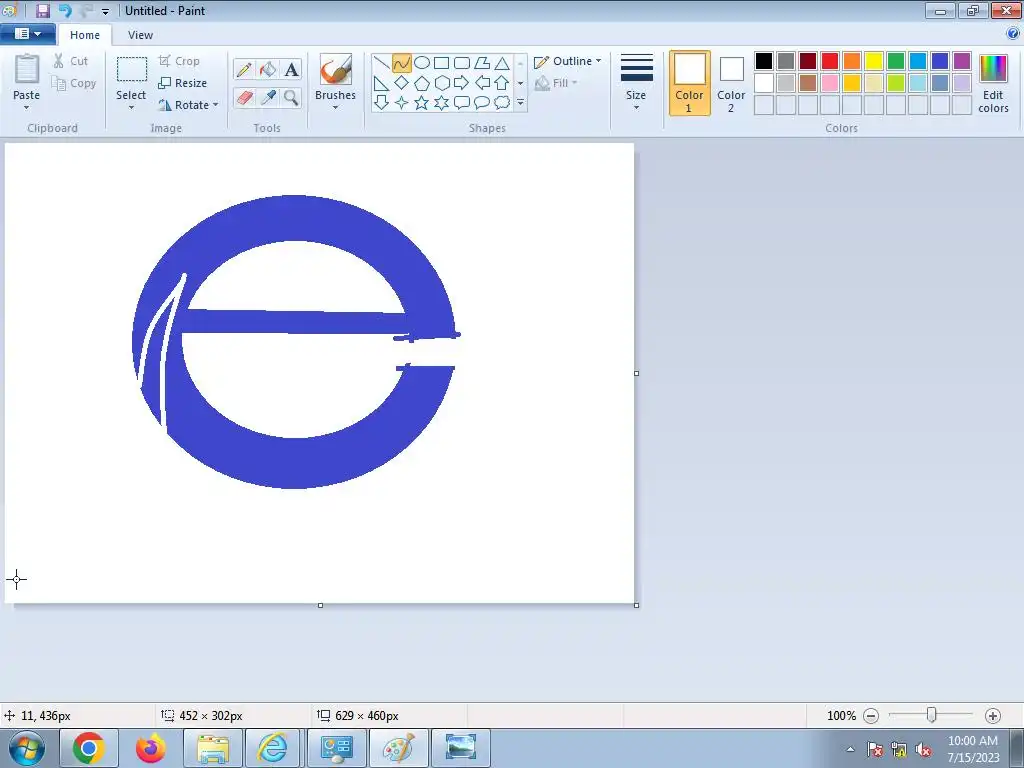This screenshot has height=768, width=1024.
Task: Choose the Curve shape
Action: [x=402, y=63]
